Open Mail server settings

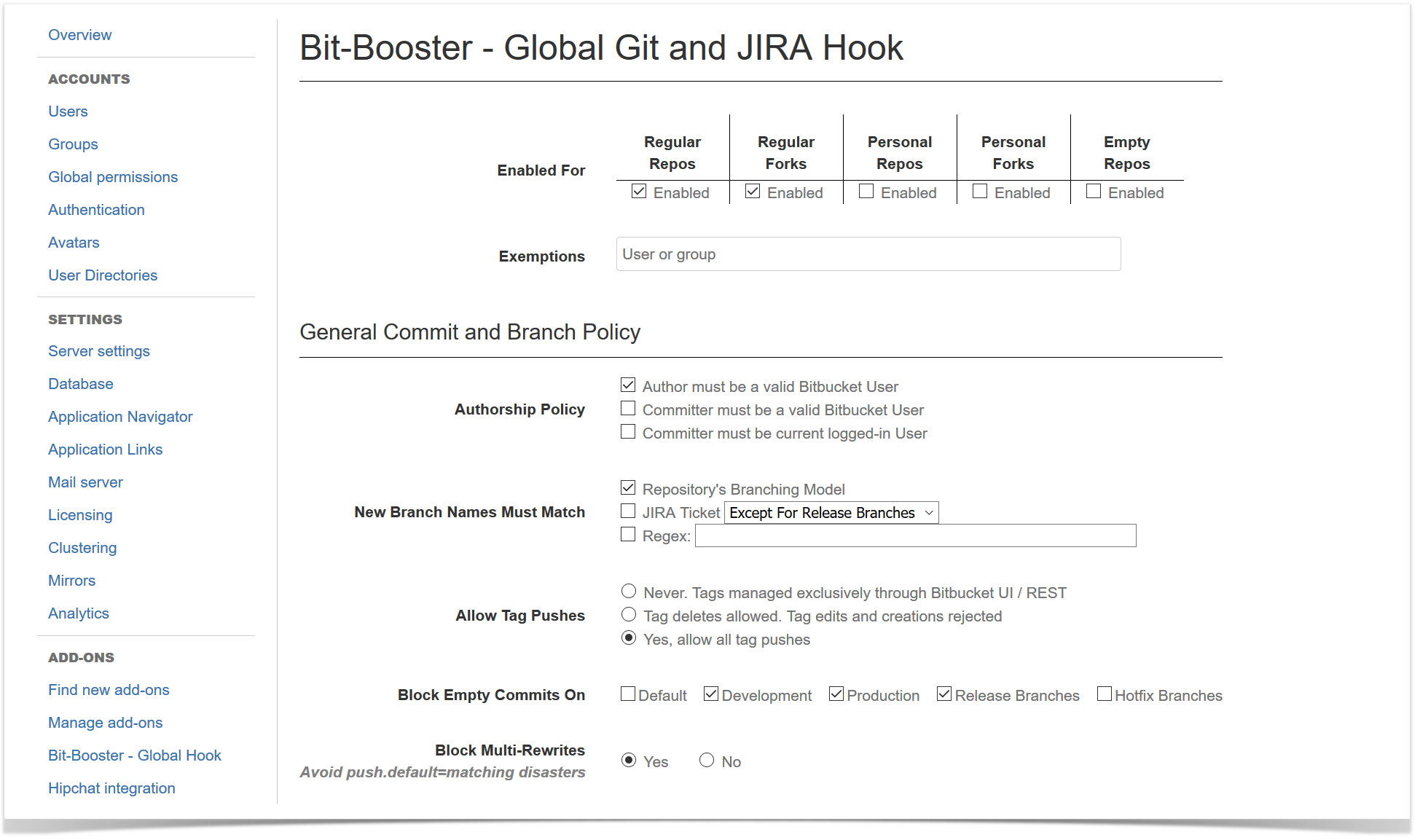pos(85,482)
